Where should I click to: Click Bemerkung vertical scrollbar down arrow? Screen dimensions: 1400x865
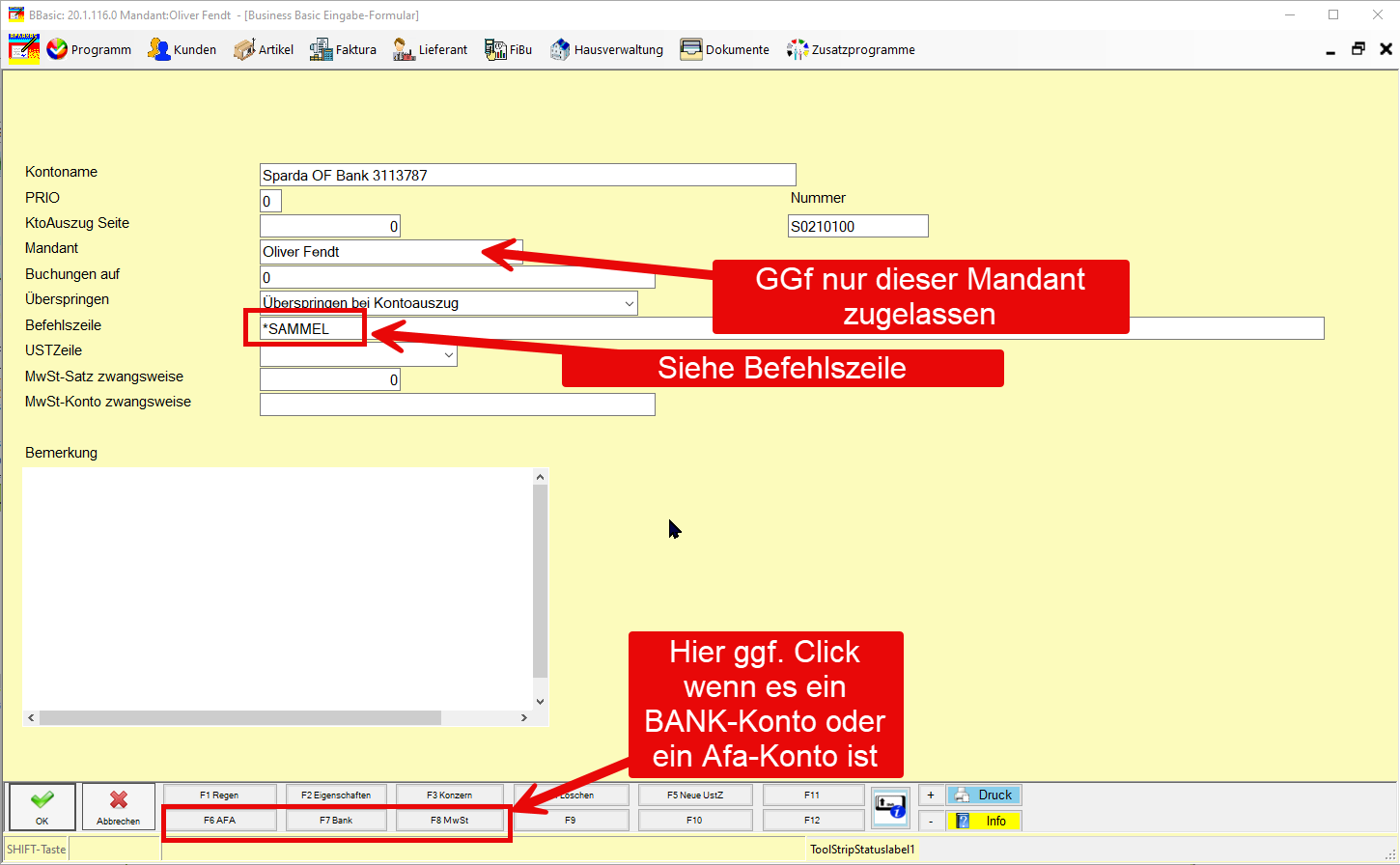(x=540, y=702)
